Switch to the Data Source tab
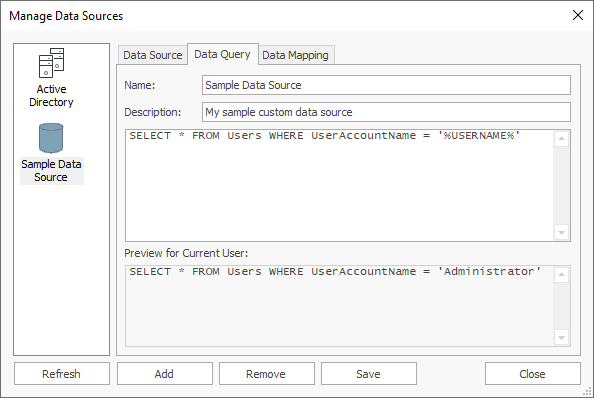 [153, 55]
